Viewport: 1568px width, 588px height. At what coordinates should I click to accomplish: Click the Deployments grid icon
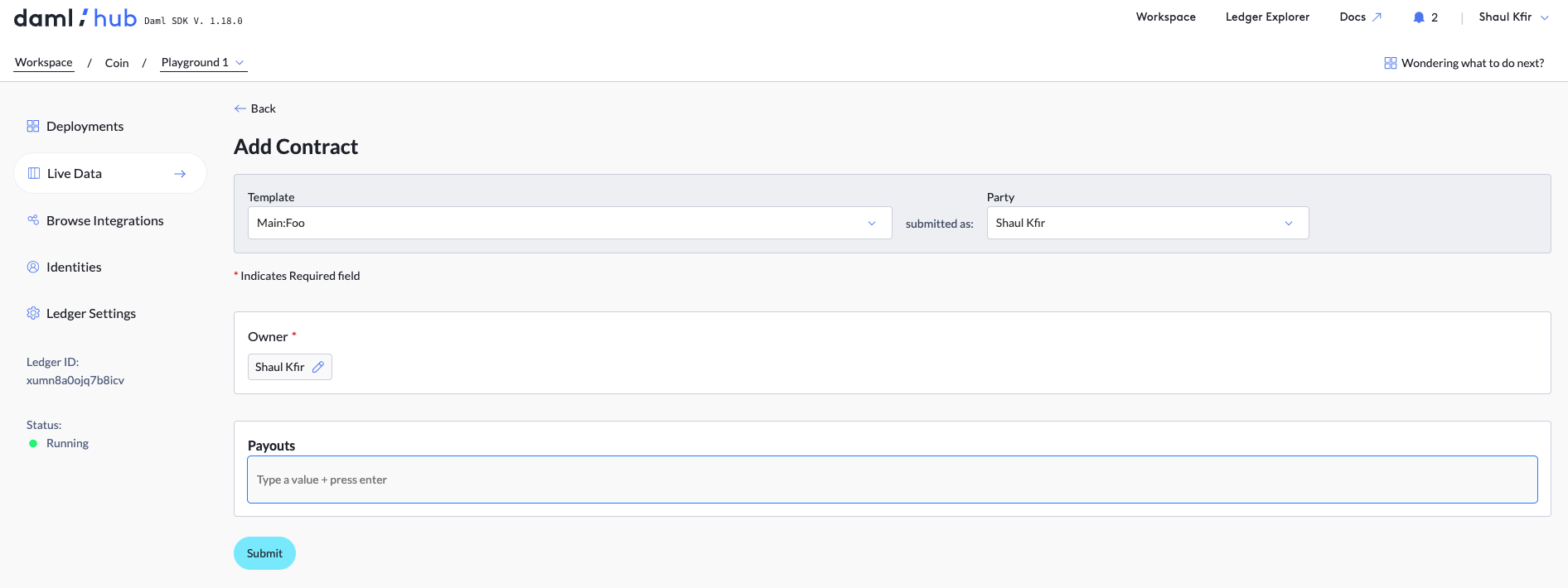point(33,126)
